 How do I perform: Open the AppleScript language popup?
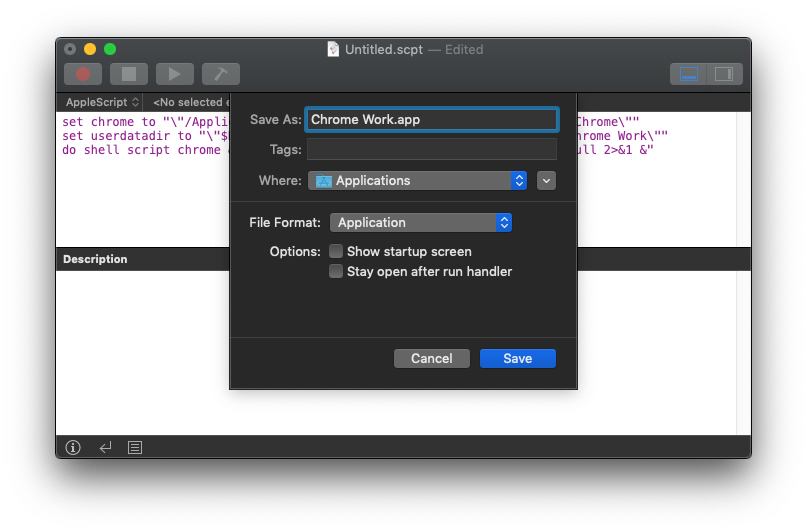coord(102,102)
